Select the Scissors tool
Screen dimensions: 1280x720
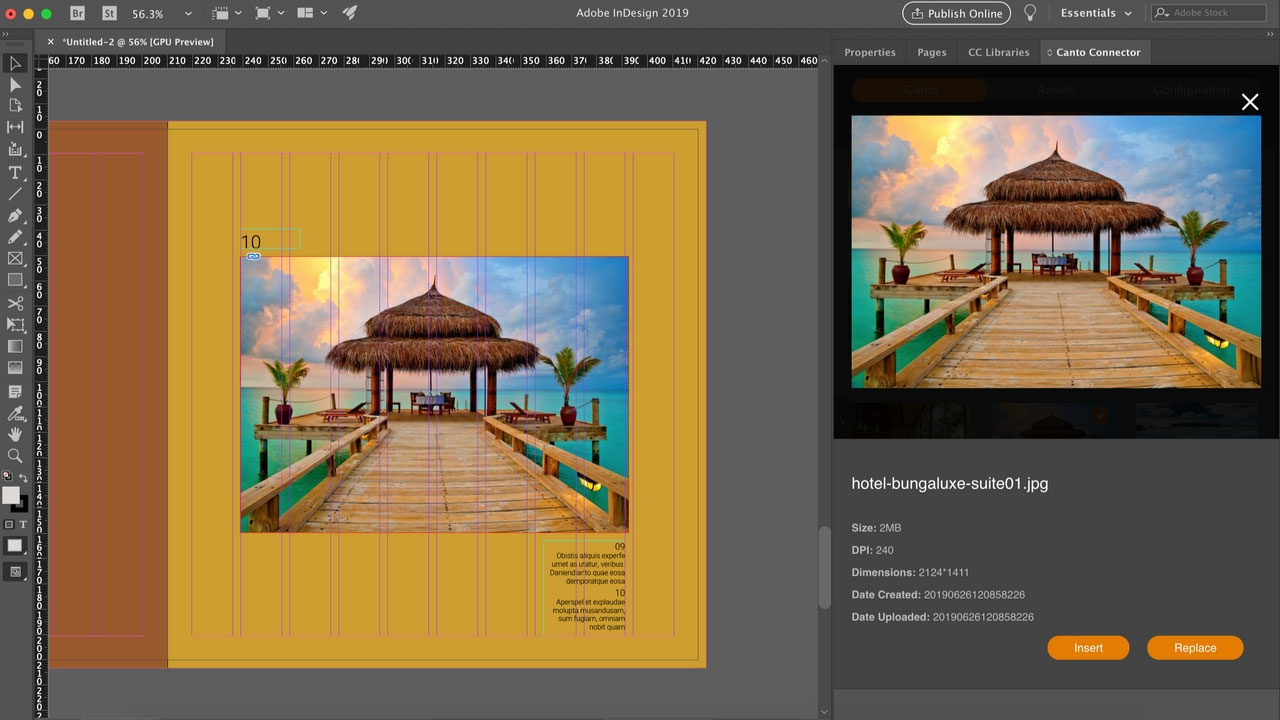pyautogui.click(x=14, y=303)
